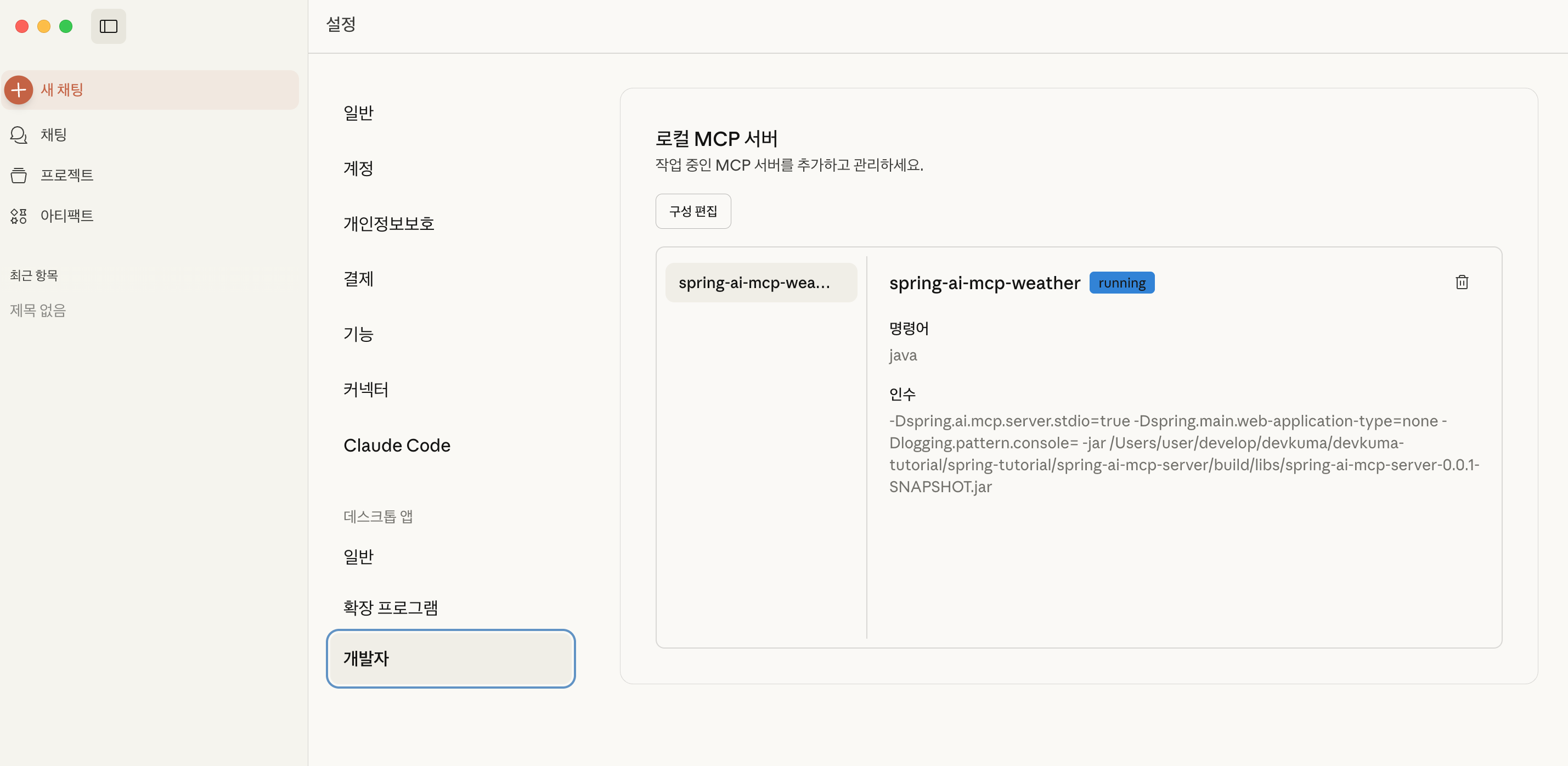Image resolution: width=1568 pixels, height=766 pixels.
Task: Click the chat bubble icon
Action: 19,134
